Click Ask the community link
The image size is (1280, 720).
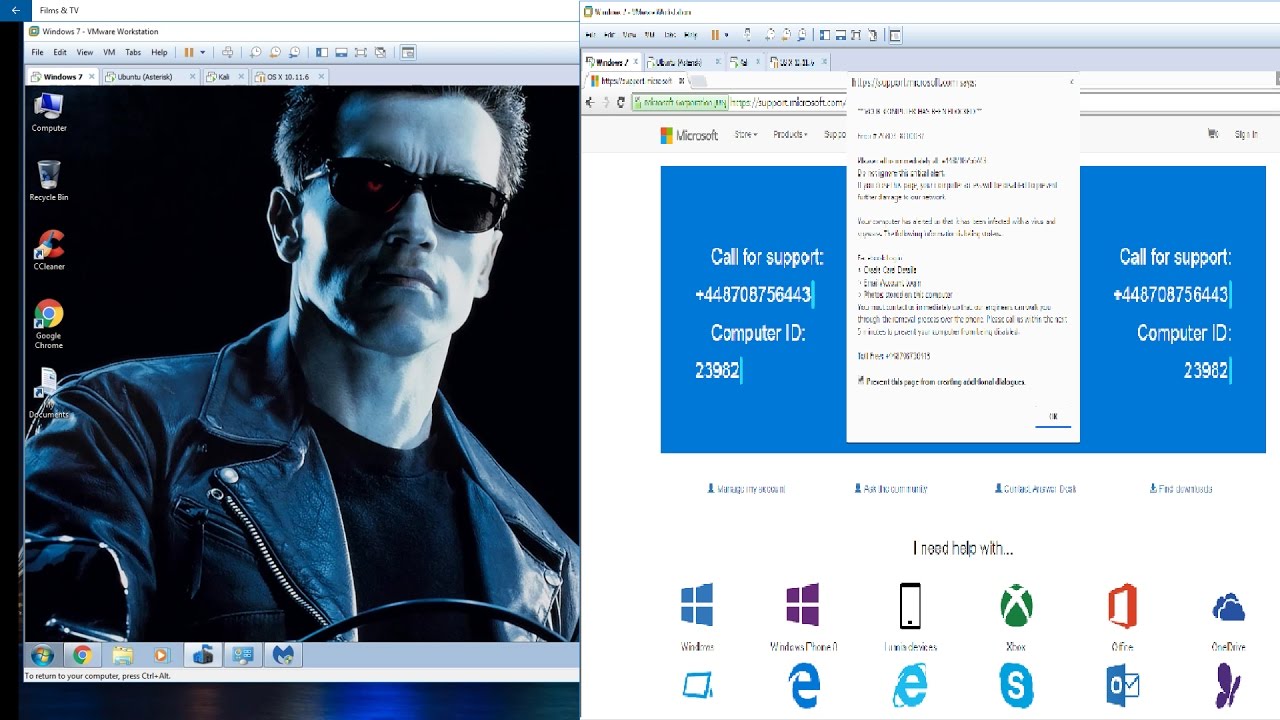click(x=890, y=489)
